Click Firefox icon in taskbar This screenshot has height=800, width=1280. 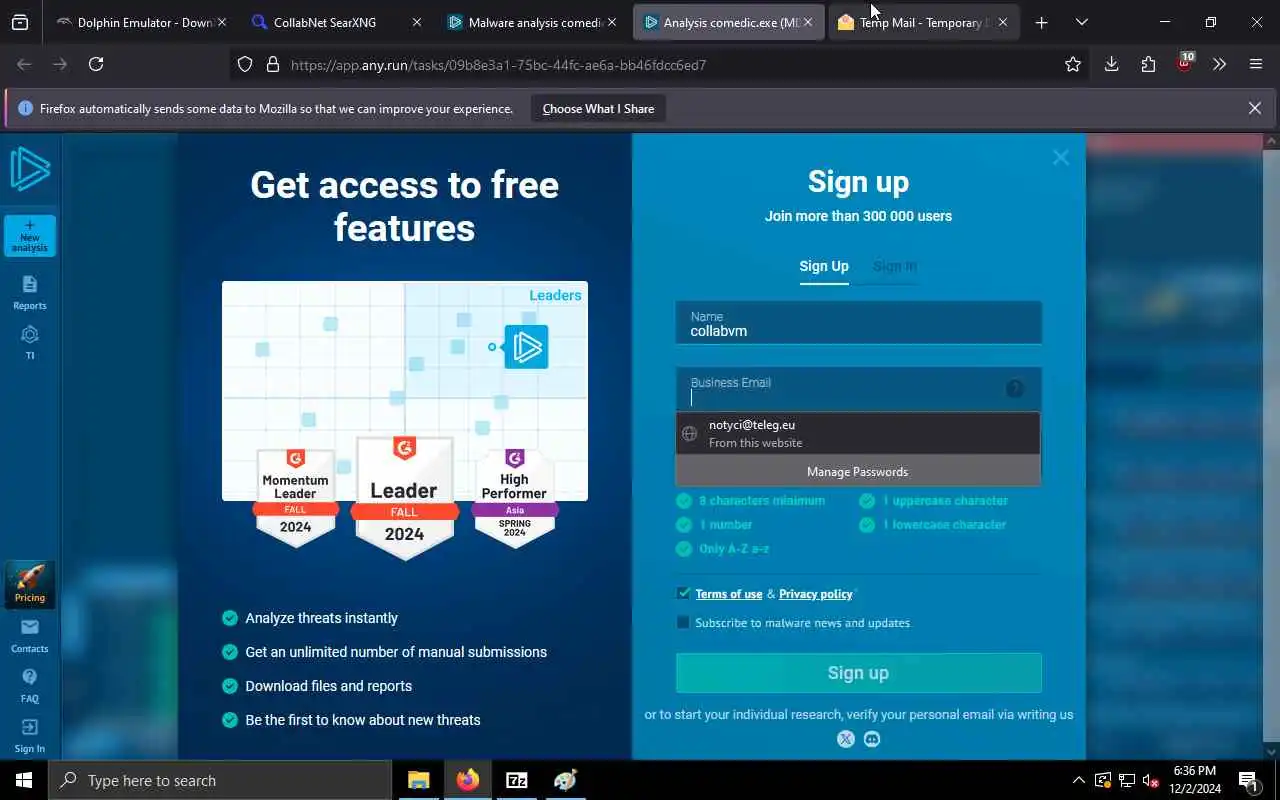468,780
